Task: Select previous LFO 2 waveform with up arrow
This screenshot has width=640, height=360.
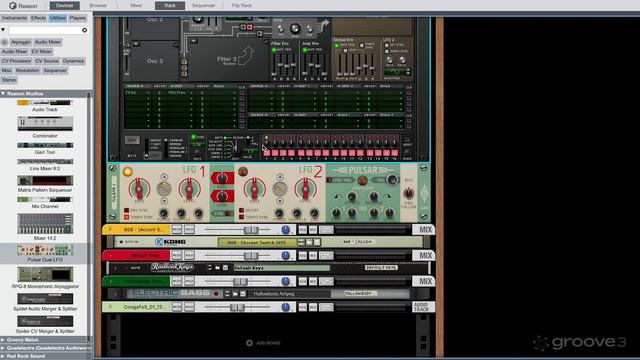Action: point(280,177)
